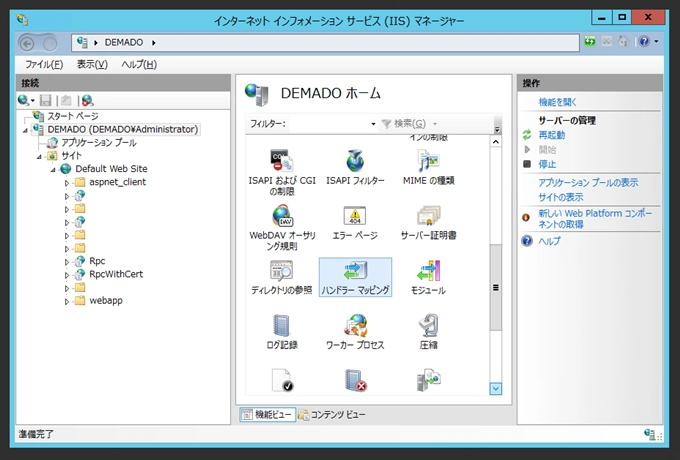Open ログ記録 feature
This screenshot has height=460, width=680.
click(282, 332)
